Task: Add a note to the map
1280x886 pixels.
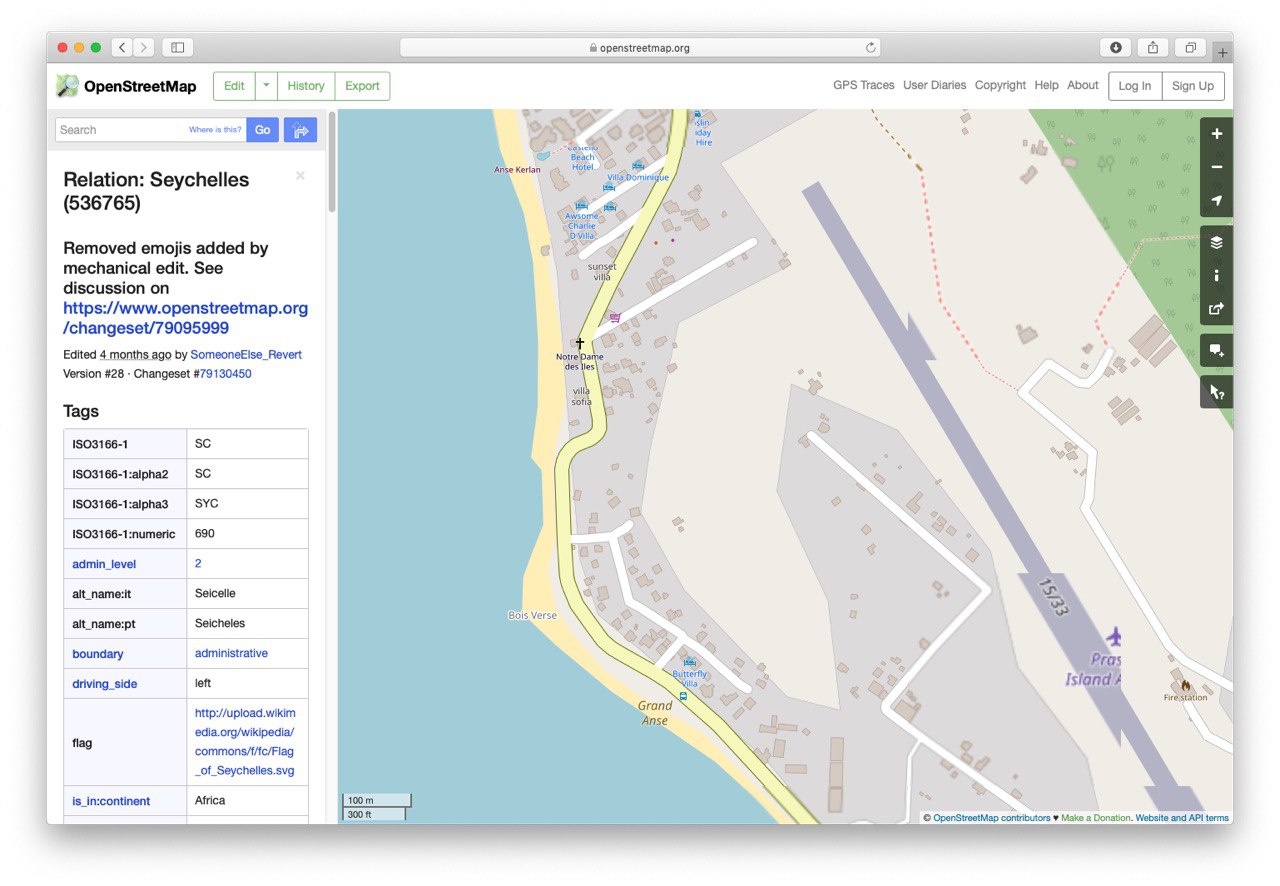Action: [x=1216, y=350]
